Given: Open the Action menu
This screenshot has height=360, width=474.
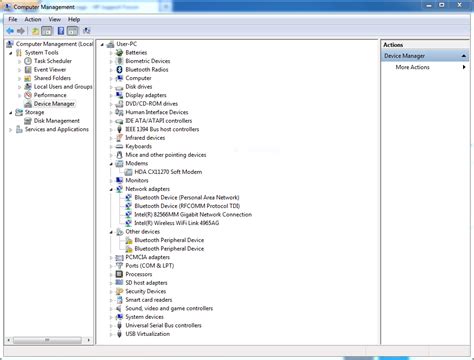Looking at the screenshot, I should point(33,19).
